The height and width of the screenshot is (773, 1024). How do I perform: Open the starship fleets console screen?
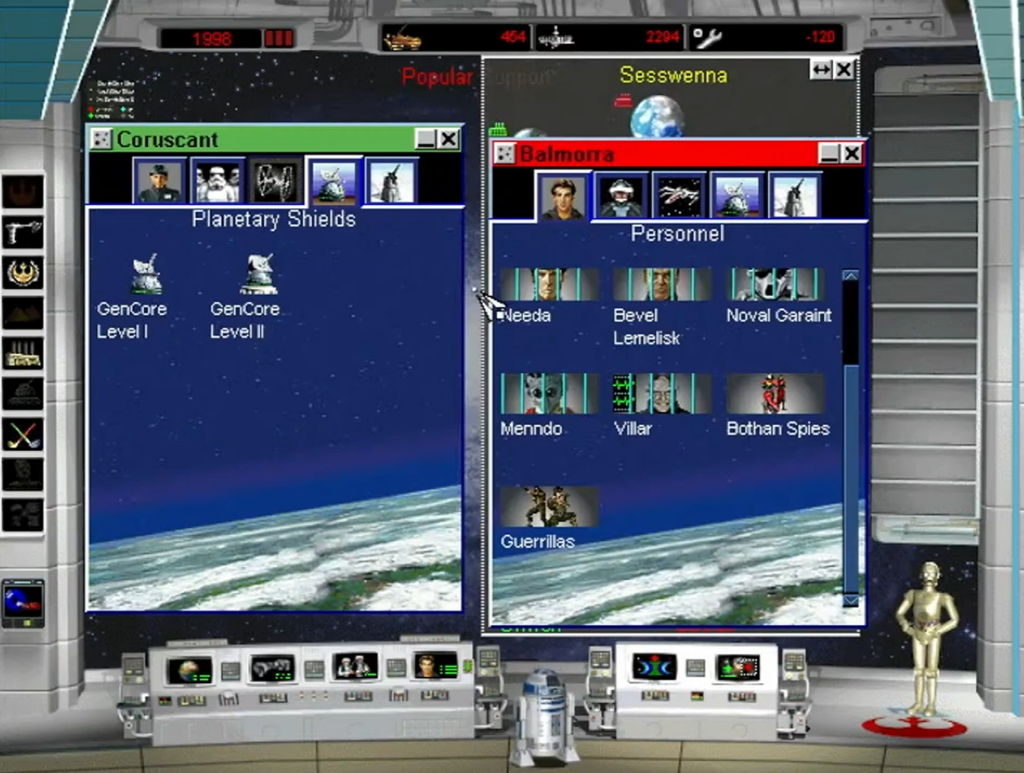point(272,669)
